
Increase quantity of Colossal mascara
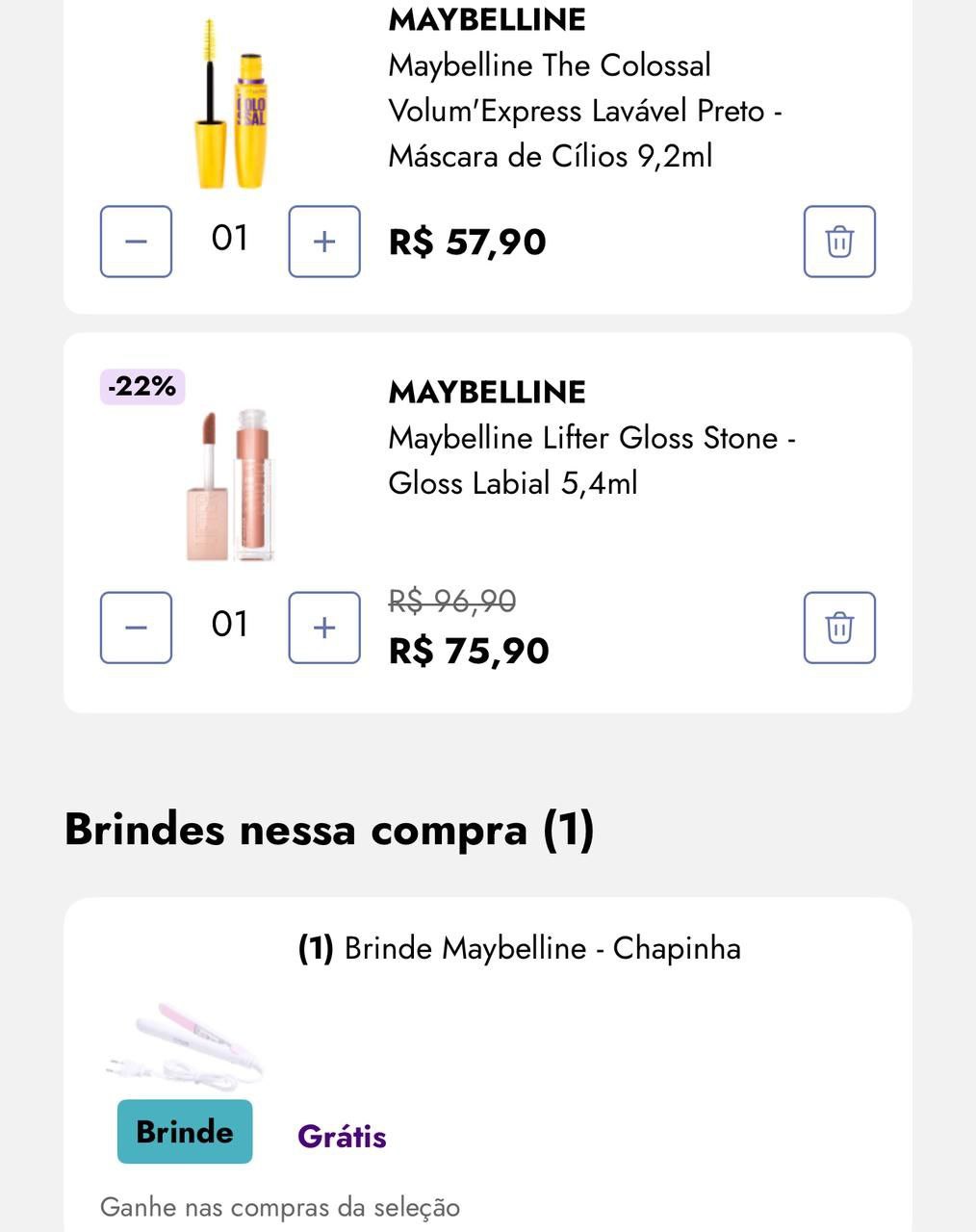click(x=324, y=242)
